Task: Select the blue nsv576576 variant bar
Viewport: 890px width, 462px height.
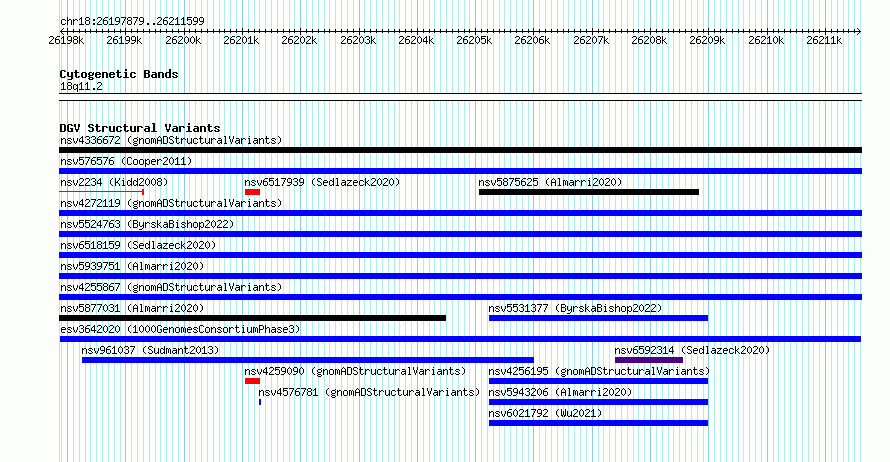Action: pos(460,171)
